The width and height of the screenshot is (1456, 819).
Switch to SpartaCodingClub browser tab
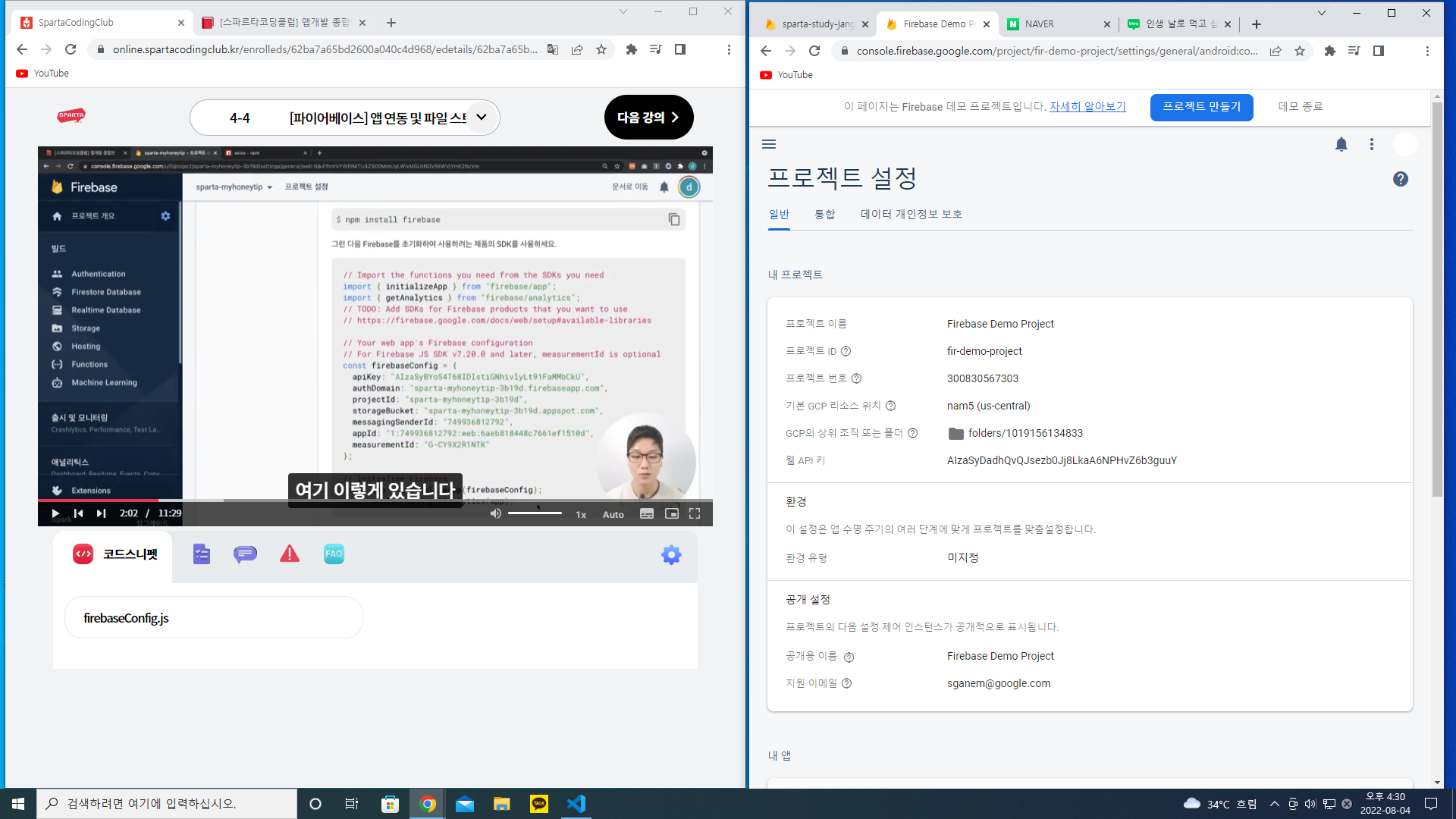click(102, 23)
